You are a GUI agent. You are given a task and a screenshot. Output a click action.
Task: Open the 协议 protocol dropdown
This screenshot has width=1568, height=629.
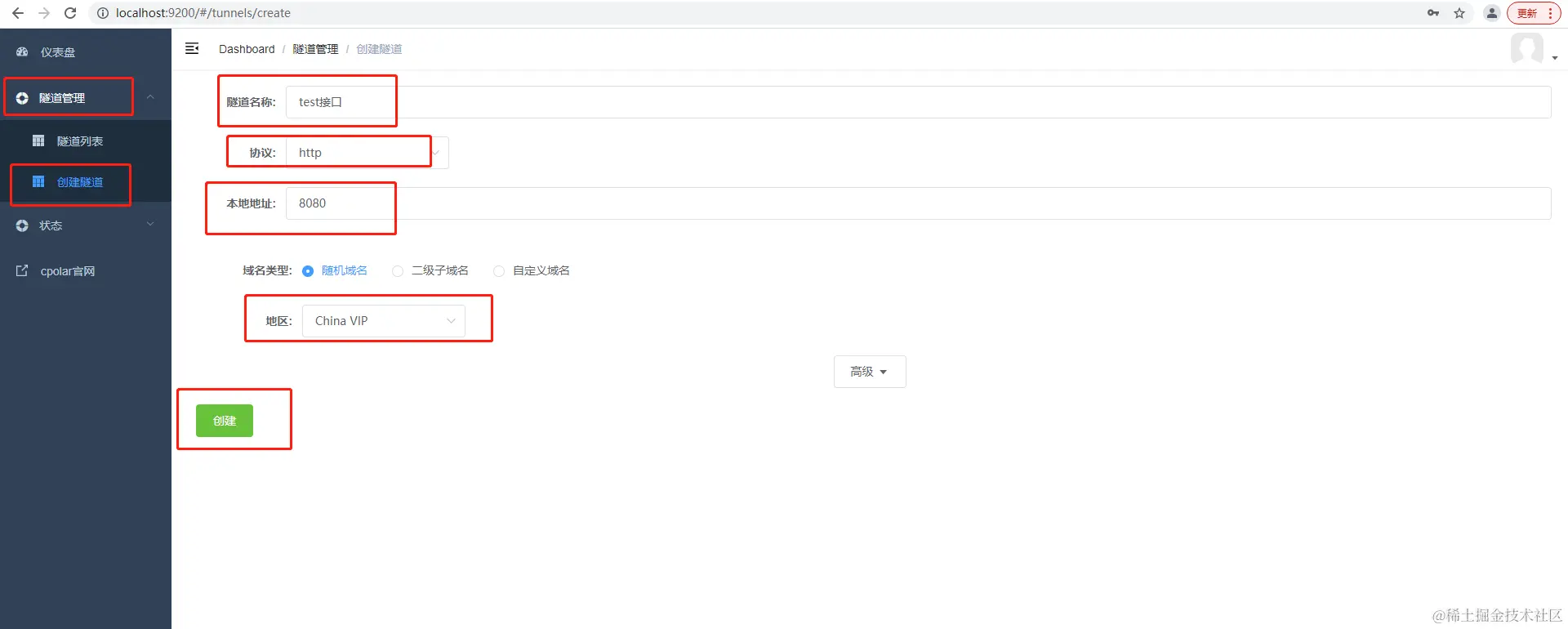[x=367, y=153]
